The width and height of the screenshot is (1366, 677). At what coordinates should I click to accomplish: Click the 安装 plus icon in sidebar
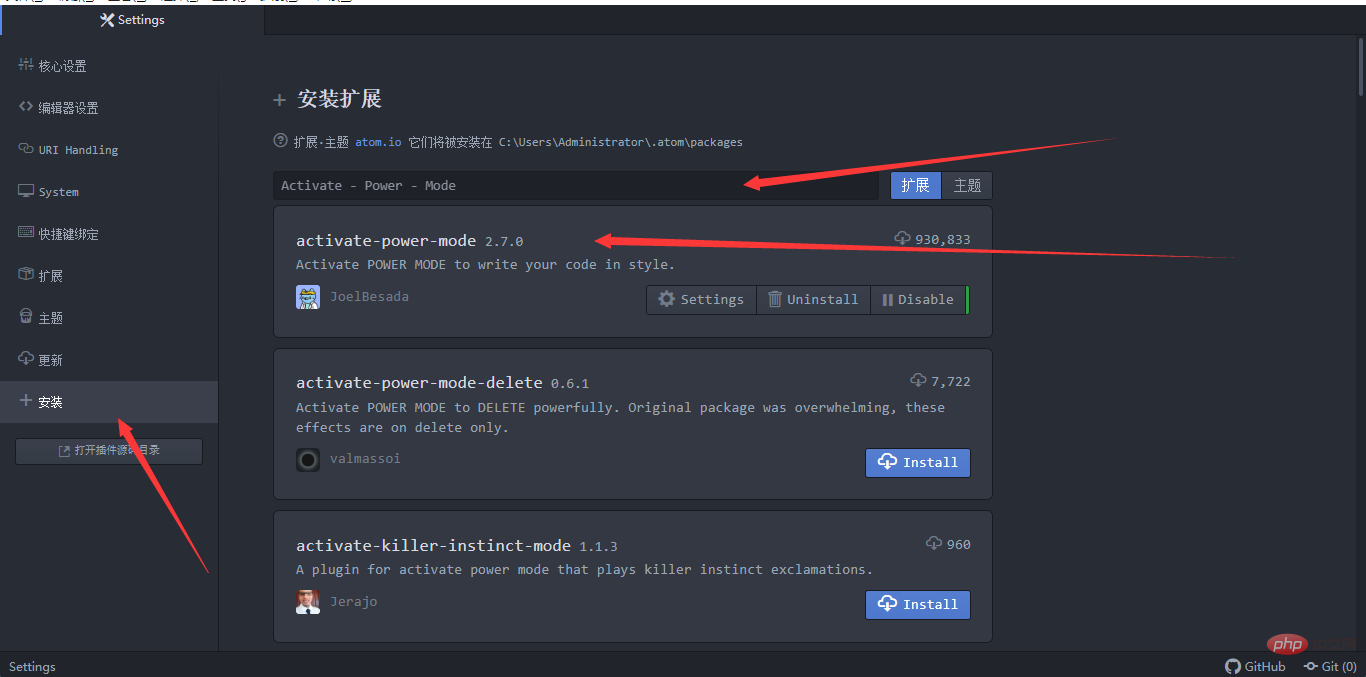point(26,401)
